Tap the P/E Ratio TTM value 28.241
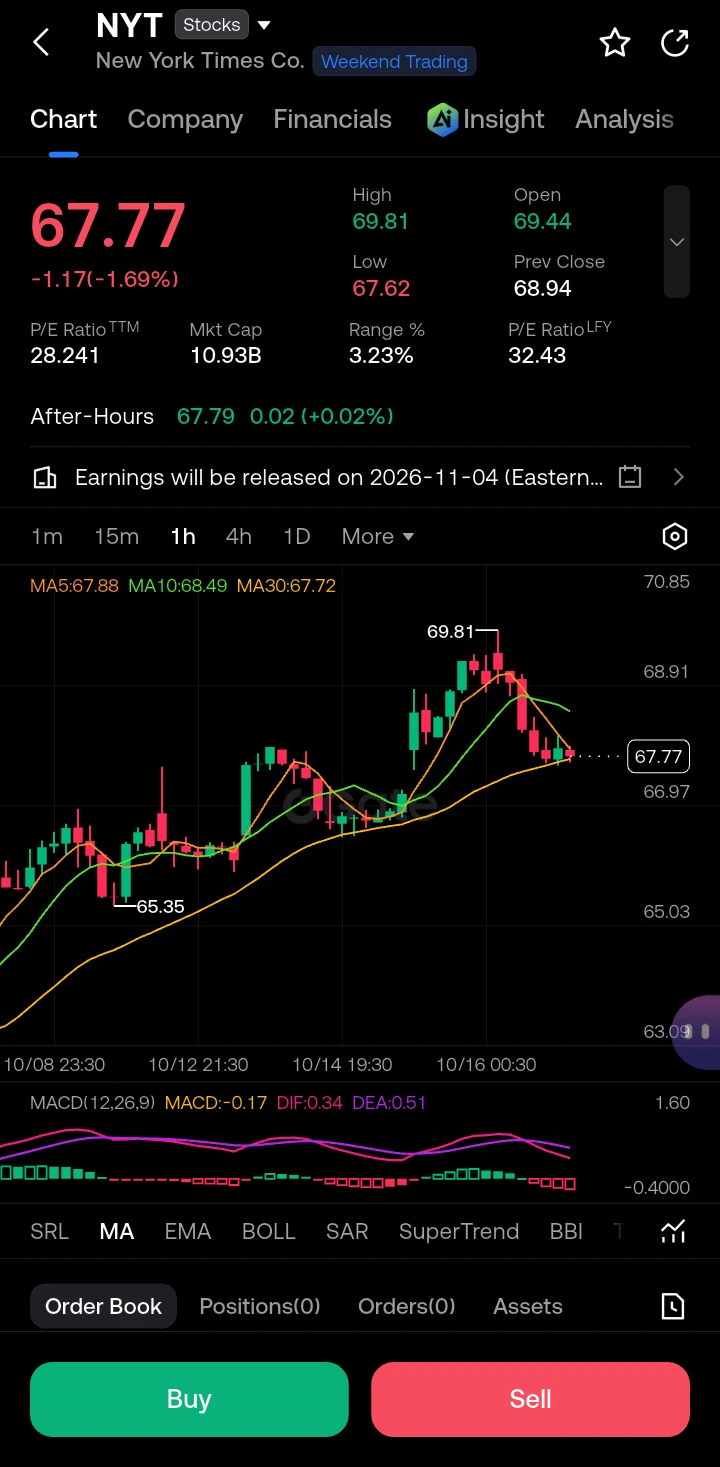Image resolution: width=720 pixels, height=1467 pixels. point(65,355)
